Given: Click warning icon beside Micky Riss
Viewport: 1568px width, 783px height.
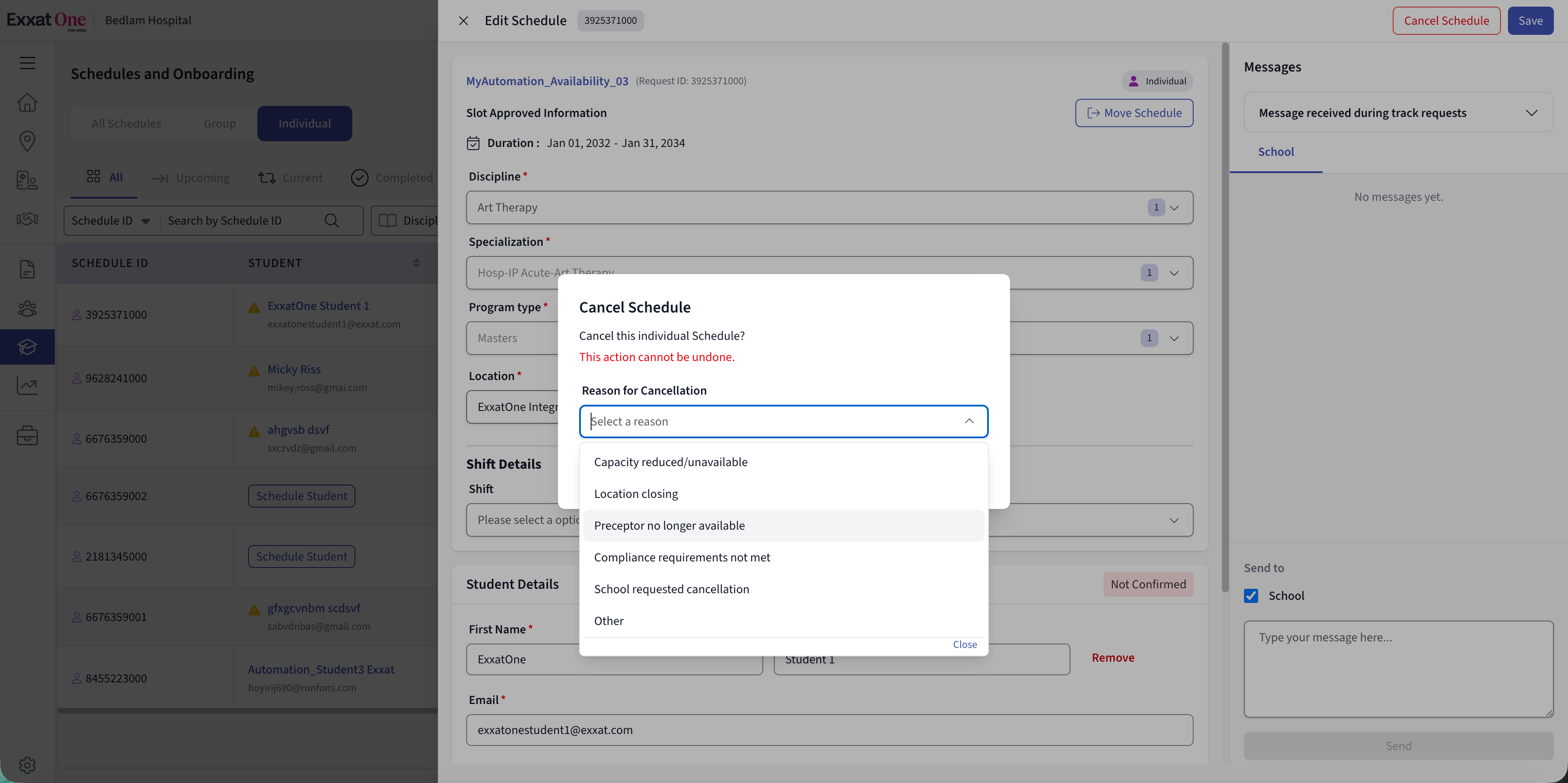Looking at the screenshot, I should [254, 371].
